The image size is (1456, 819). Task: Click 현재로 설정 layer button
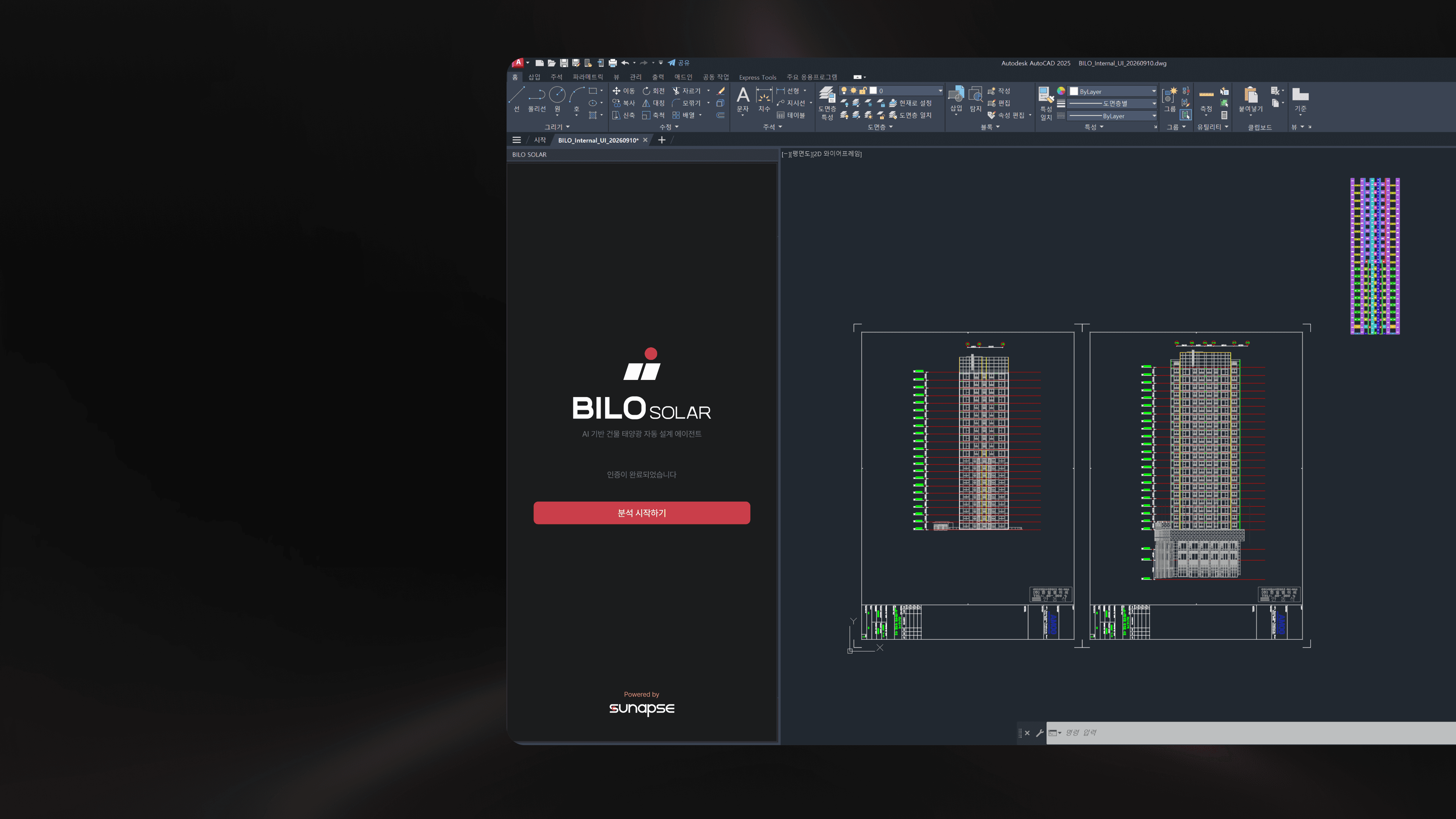click(910, 103)
